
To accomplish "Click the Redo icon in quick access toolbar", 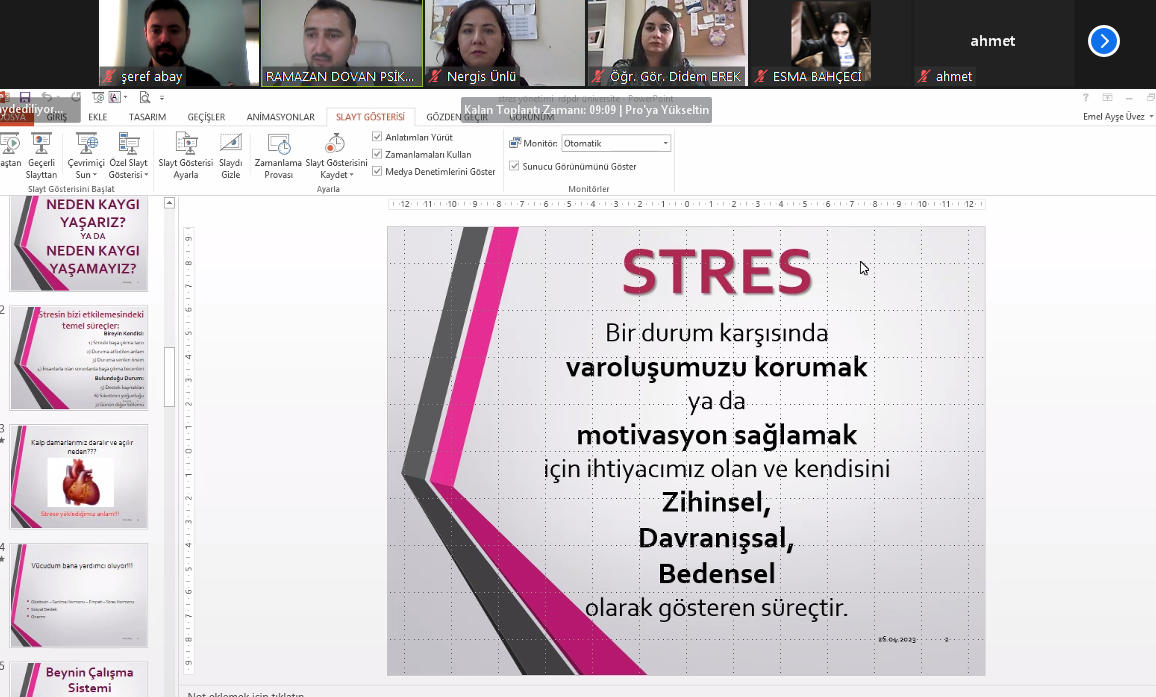I will click(75, 97).
